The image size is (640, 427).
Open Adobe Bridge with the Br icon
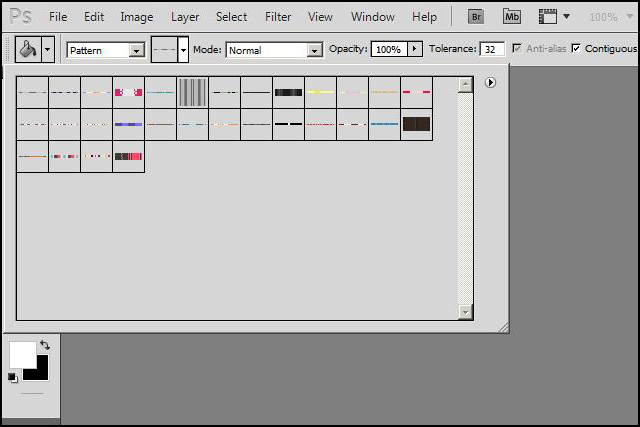click(x=476, y=17)
